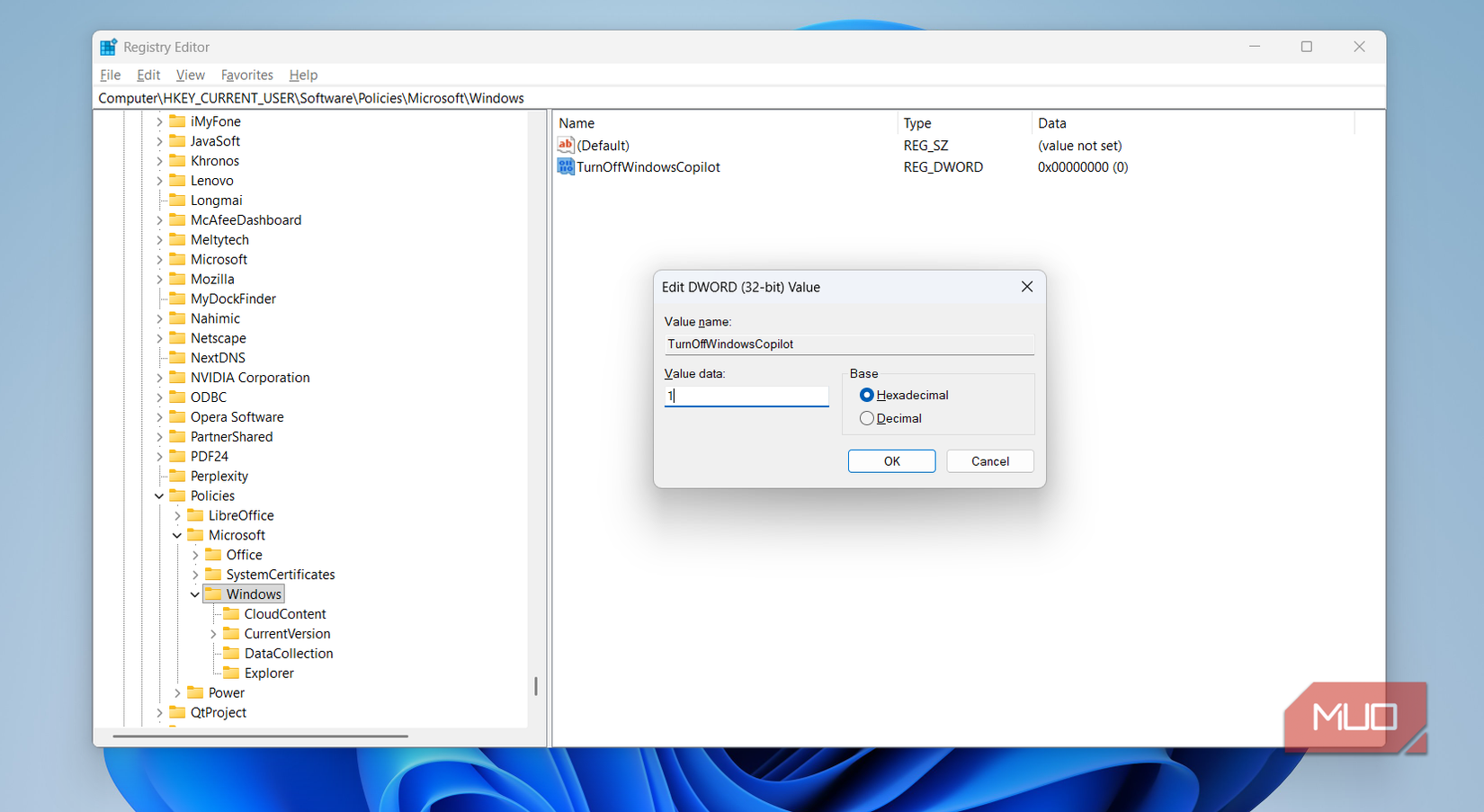Click the Nahimic folder icon
This screenshot has width=1484, height=812.
point(177,318)
